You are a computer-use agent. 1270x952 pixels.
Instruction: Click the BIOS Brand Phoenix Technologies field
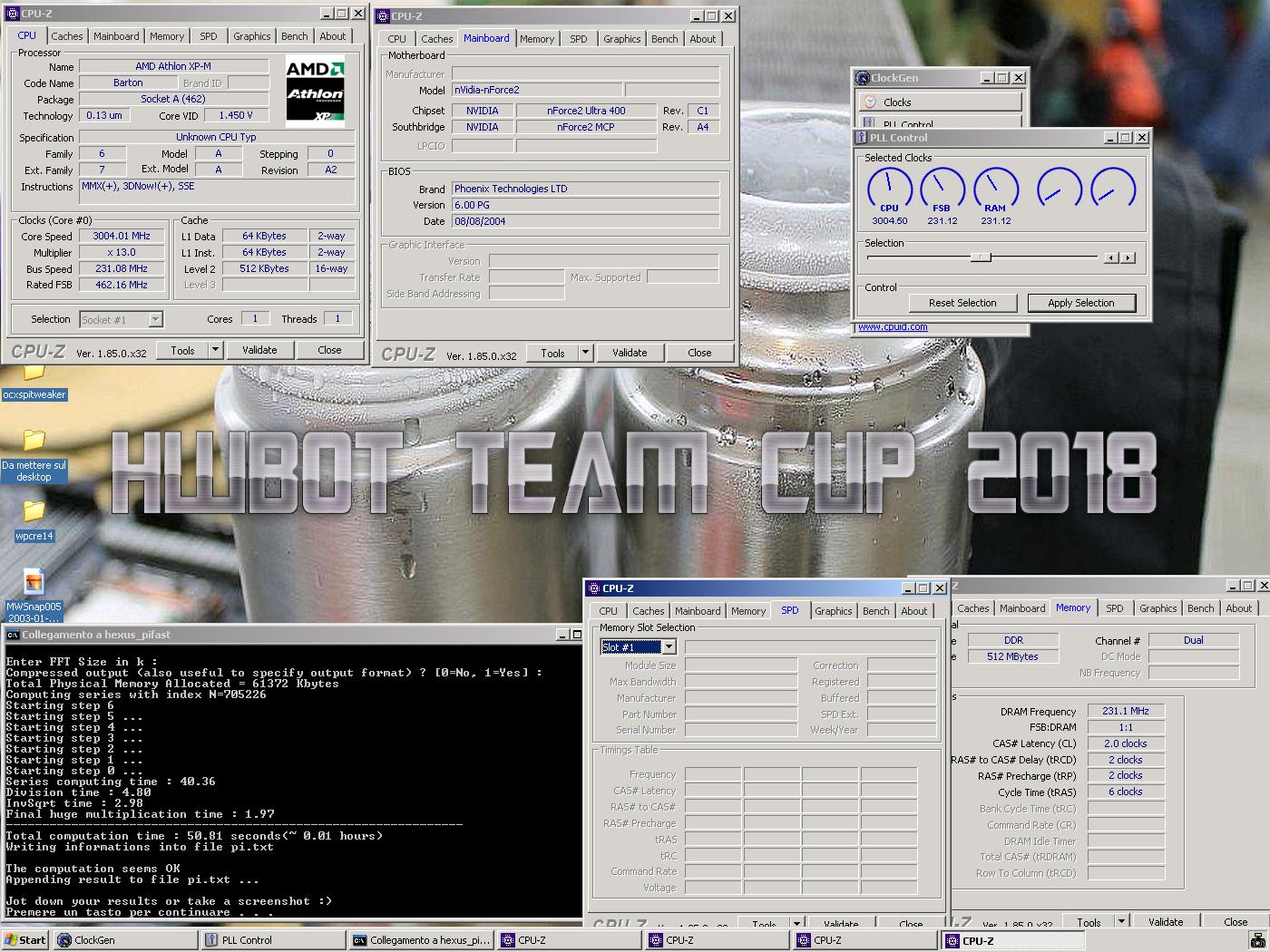(x=586, y=189)
